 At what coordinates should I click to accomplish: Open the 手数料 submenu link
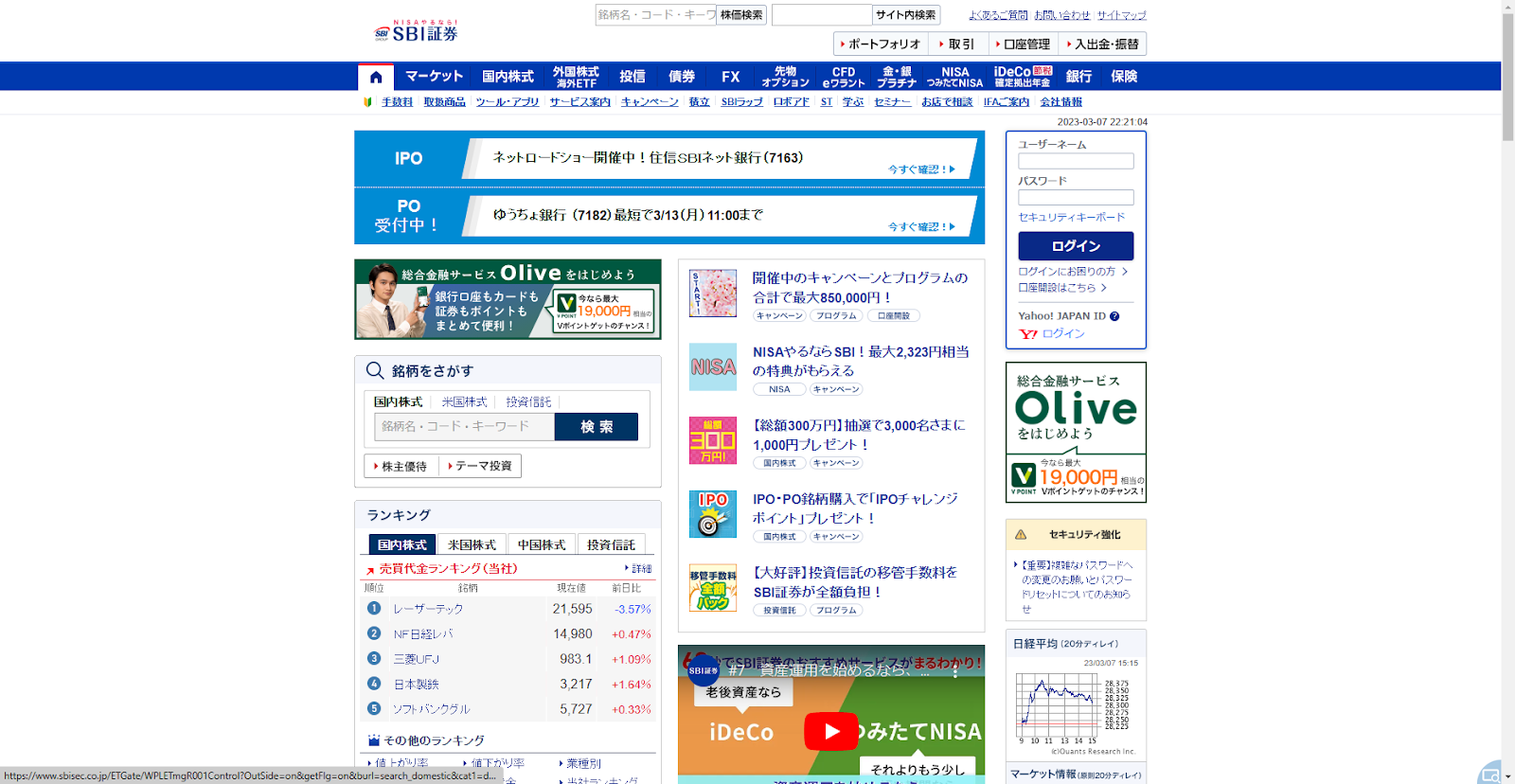point(397,102)
